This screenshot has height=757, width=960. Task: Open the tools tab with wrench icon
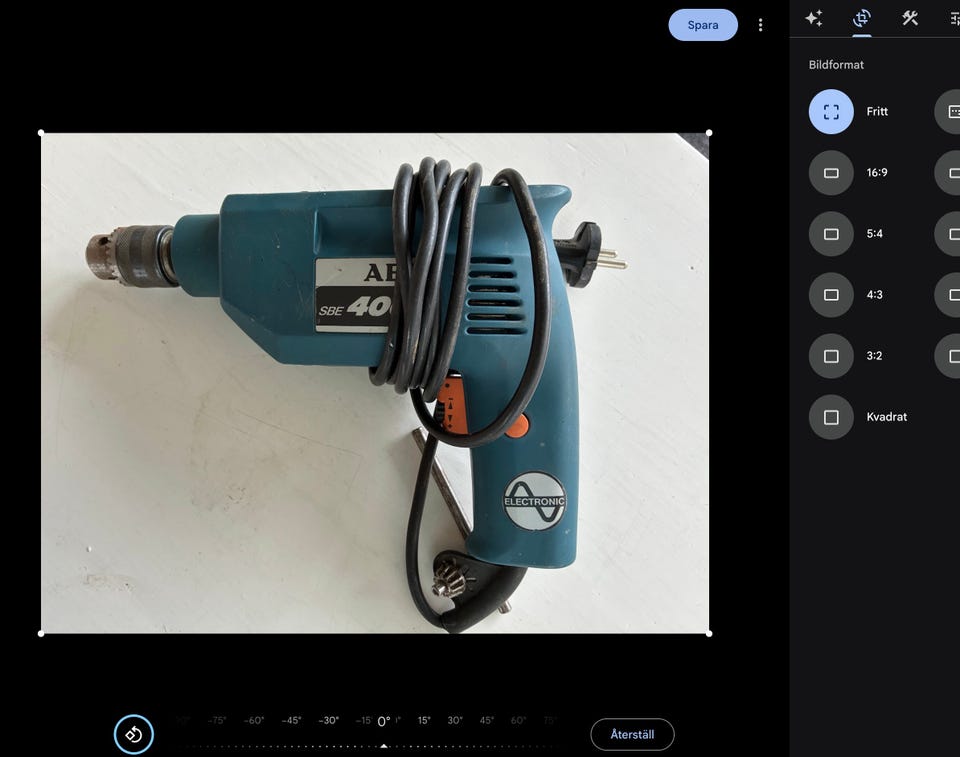pos(910,18)
